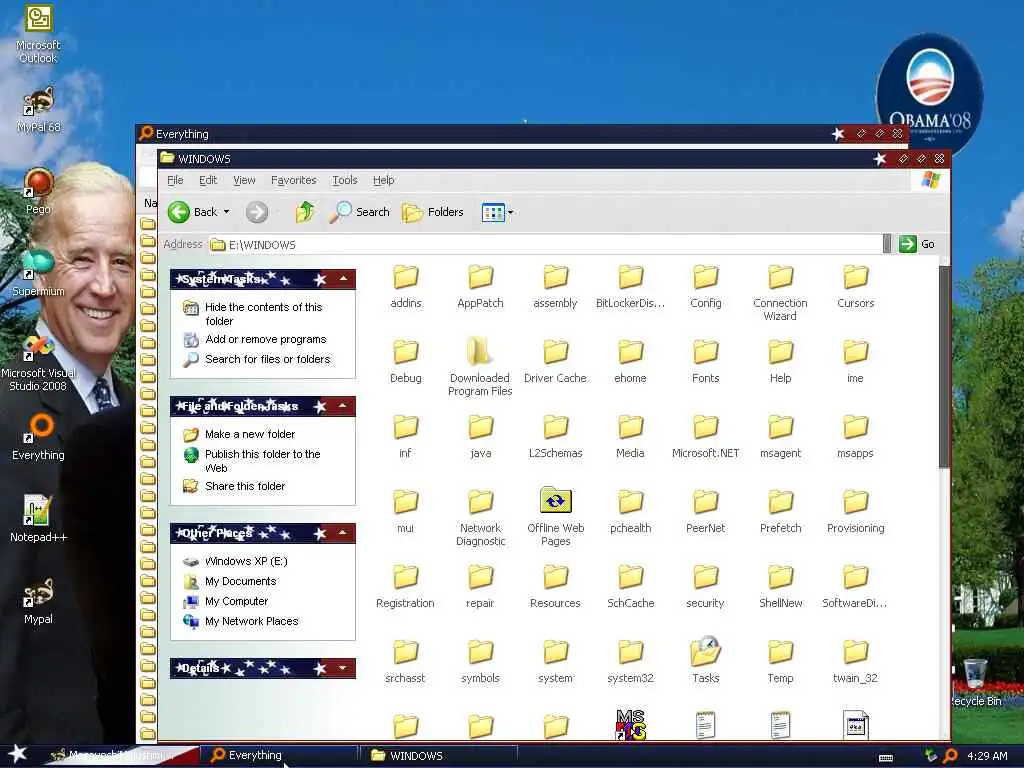Select the Connection Wizard folder

[x=780, y=292]
